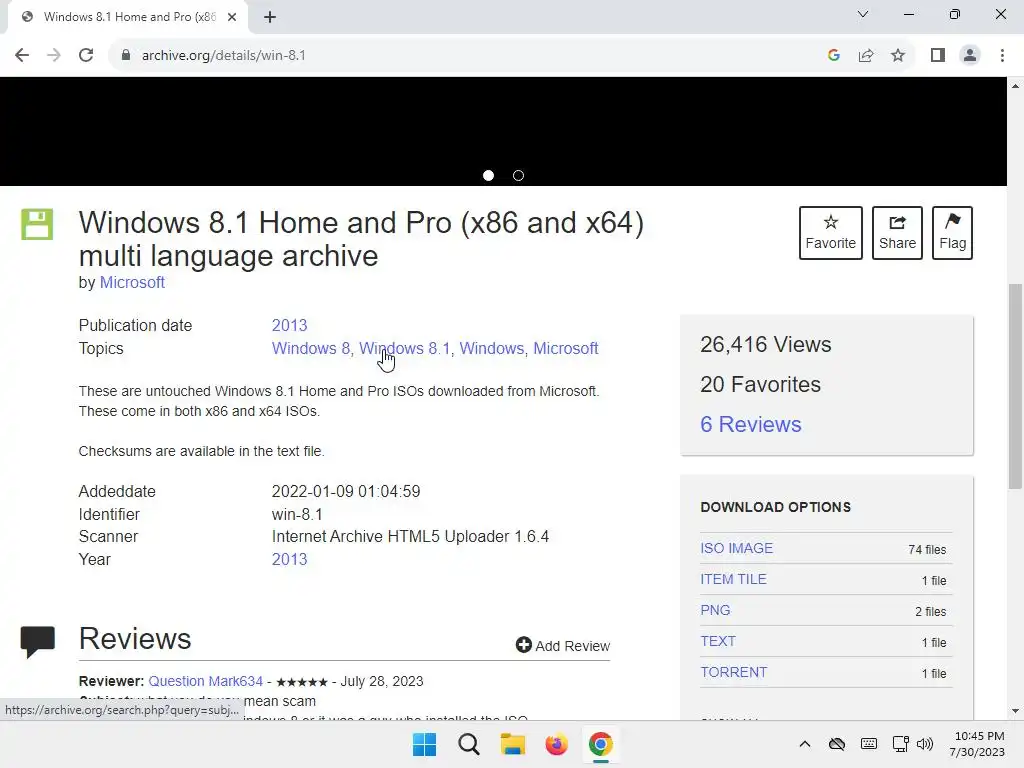This screenshot has height=768, width=1024.
Task: Click the scrollbar up arrow
Action: coord(1015,86)
